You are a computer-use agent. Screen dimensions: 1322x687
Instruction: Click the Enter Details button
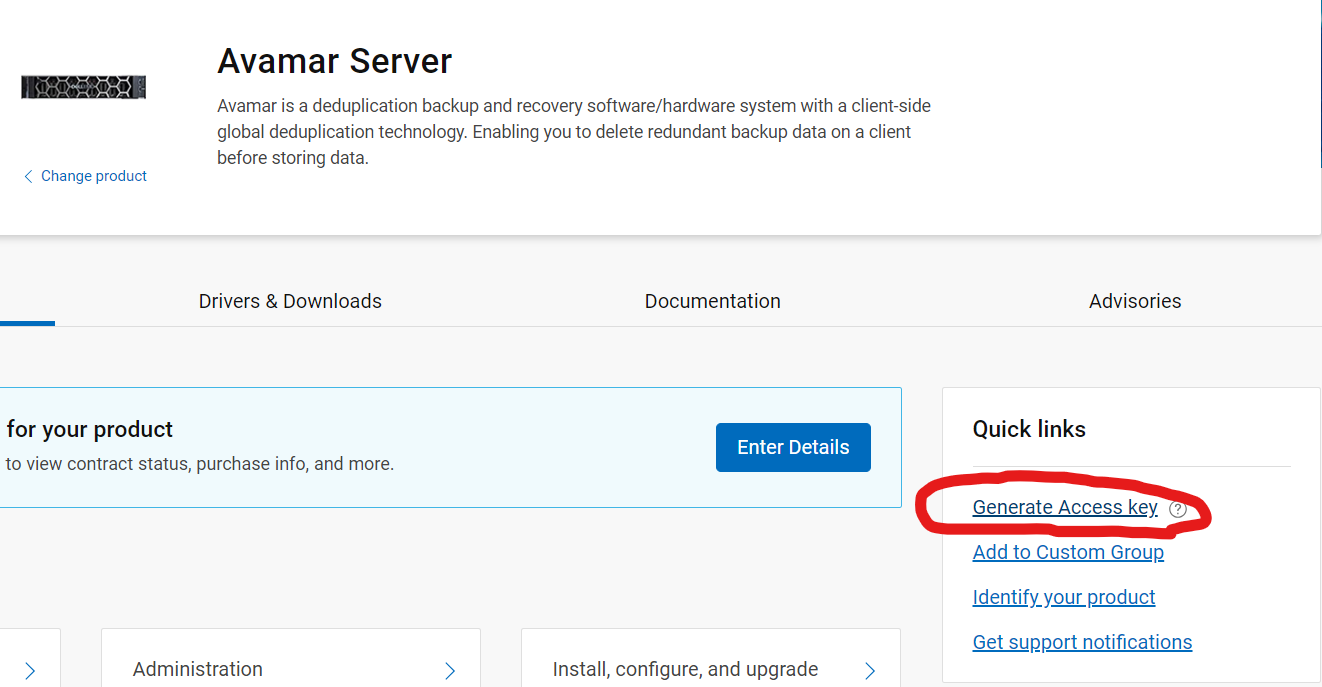tap(793, 447)
